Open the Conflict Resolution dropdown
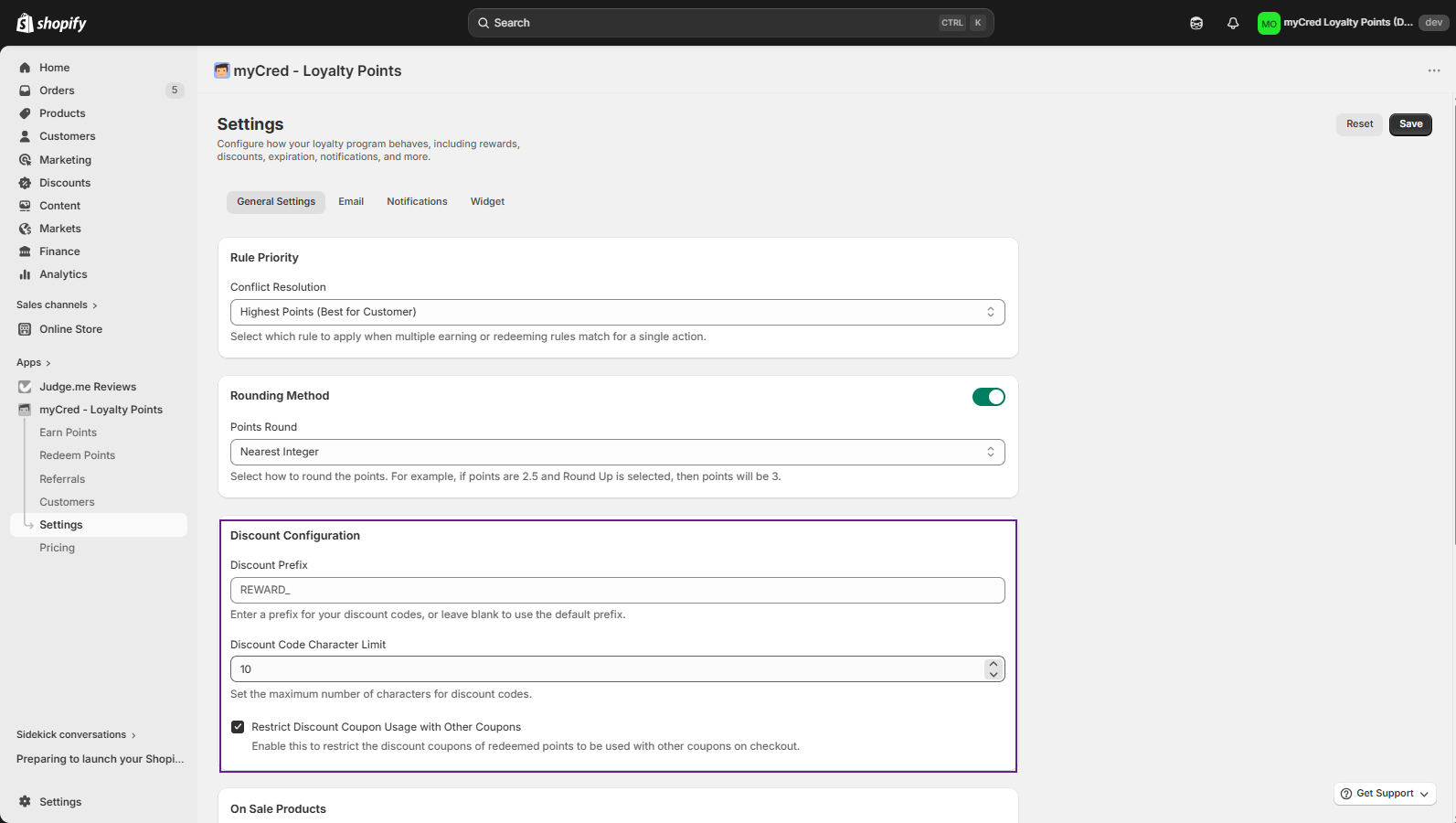Viewport: 1456px width, 823px height. tap(617, 312)
